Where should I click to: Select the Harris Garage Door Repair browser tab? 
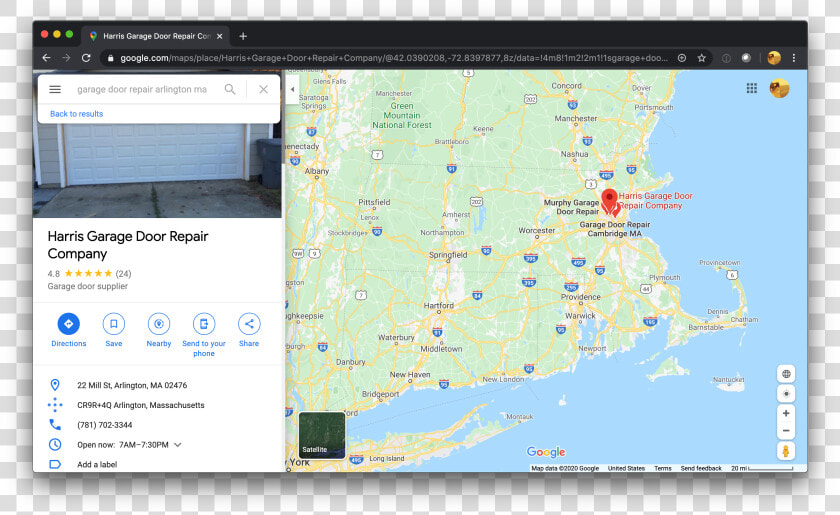click(155, 36)
